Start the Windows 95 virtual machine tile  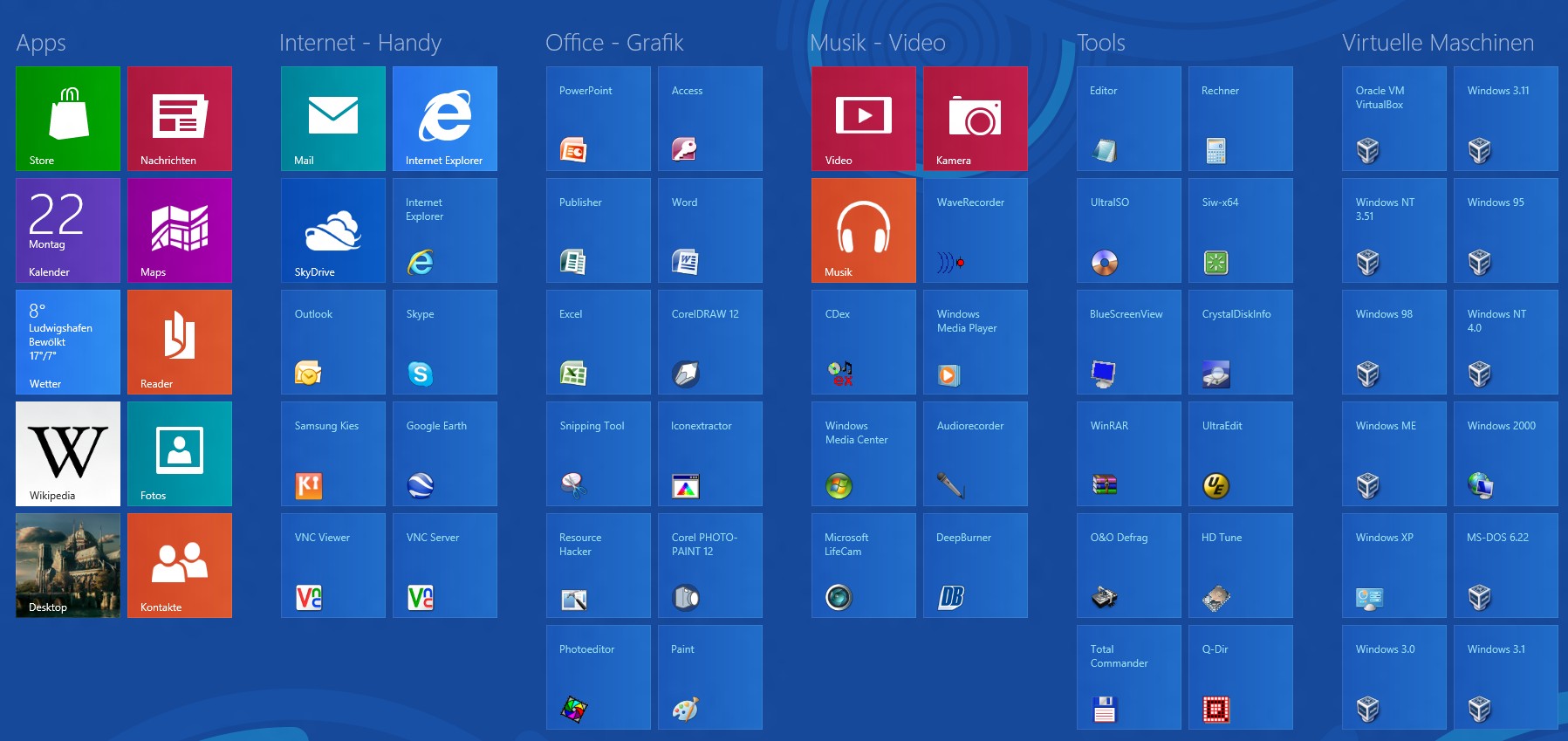click(1506, 230)
